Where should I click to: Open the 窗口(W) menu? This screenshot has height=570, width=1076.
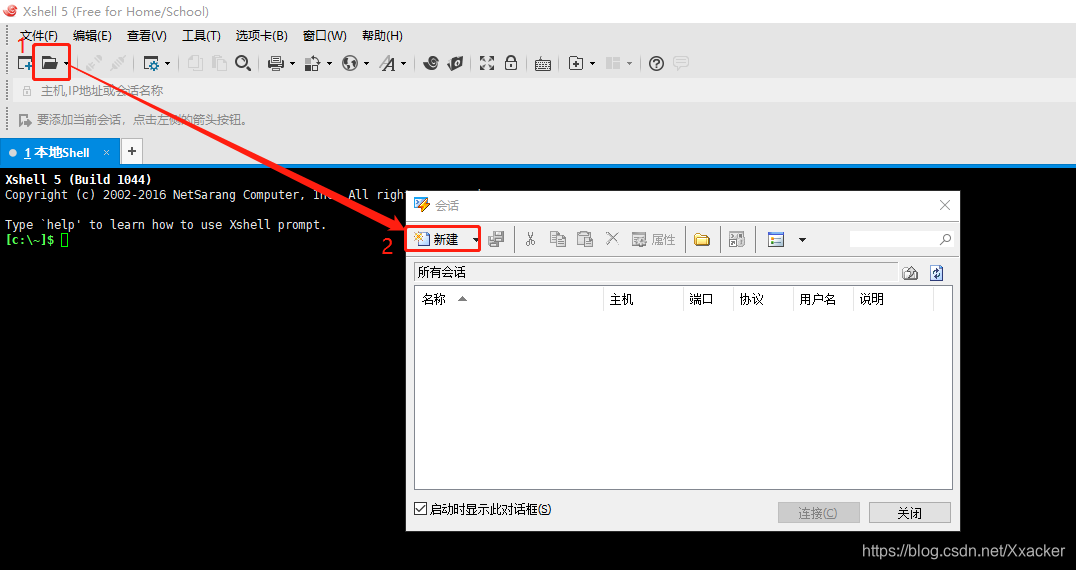(x=325, y=36)
